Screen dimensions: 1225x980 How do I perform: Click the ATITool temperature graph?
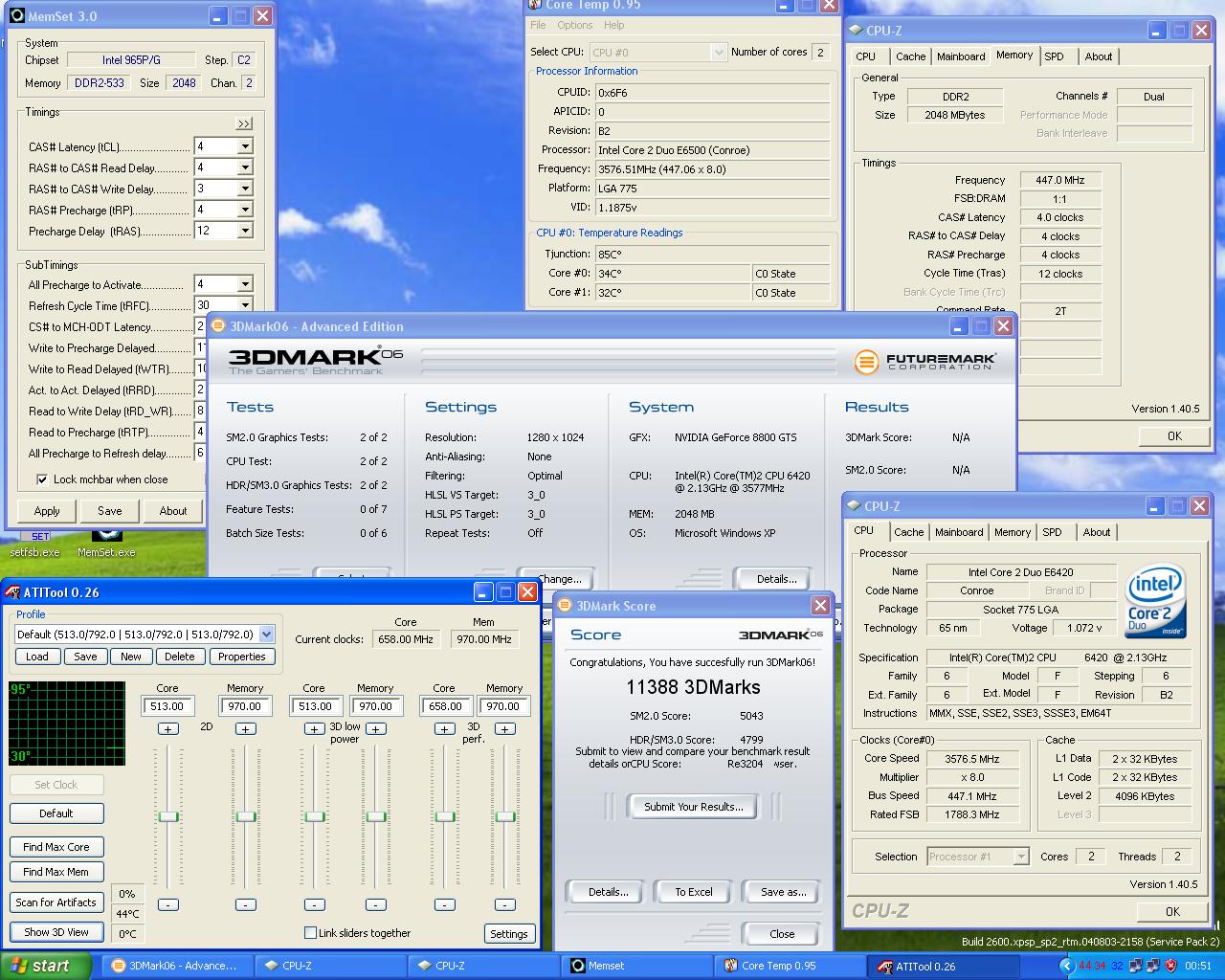[67, 724]
